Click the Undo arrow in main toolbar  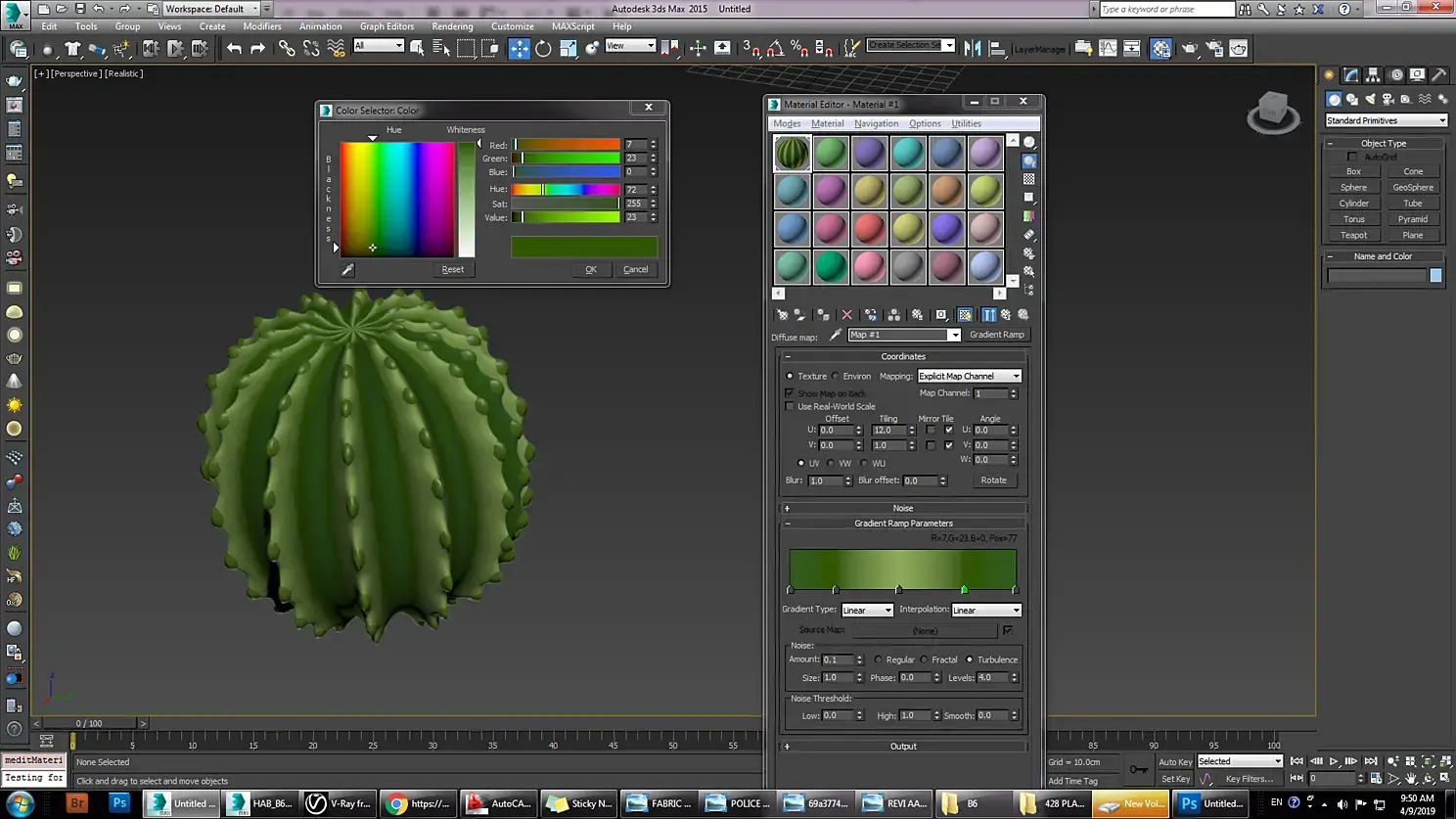pyautogui.click(x=234, y=48)
